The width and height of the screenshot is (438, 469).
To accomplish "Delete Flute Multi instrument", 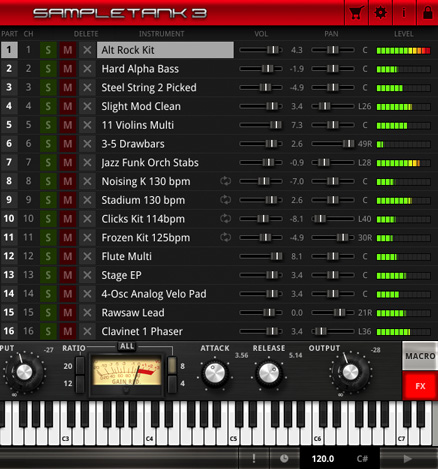I will [x=87, y=256].
